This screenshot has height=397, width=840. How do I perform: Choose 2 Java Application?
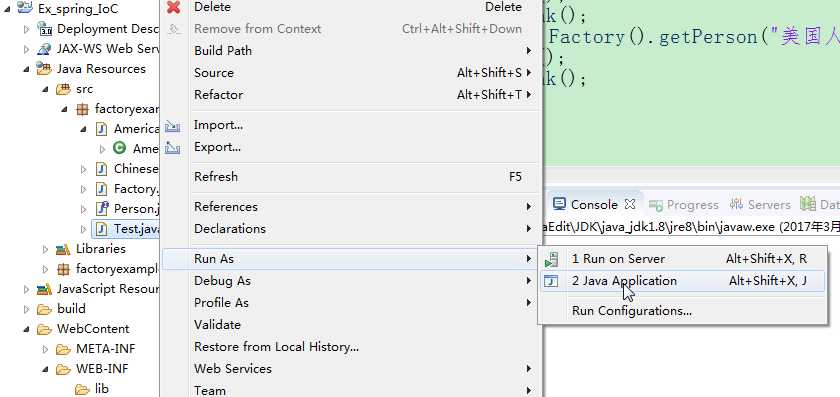pyautogui.click(x=682, y=281)
